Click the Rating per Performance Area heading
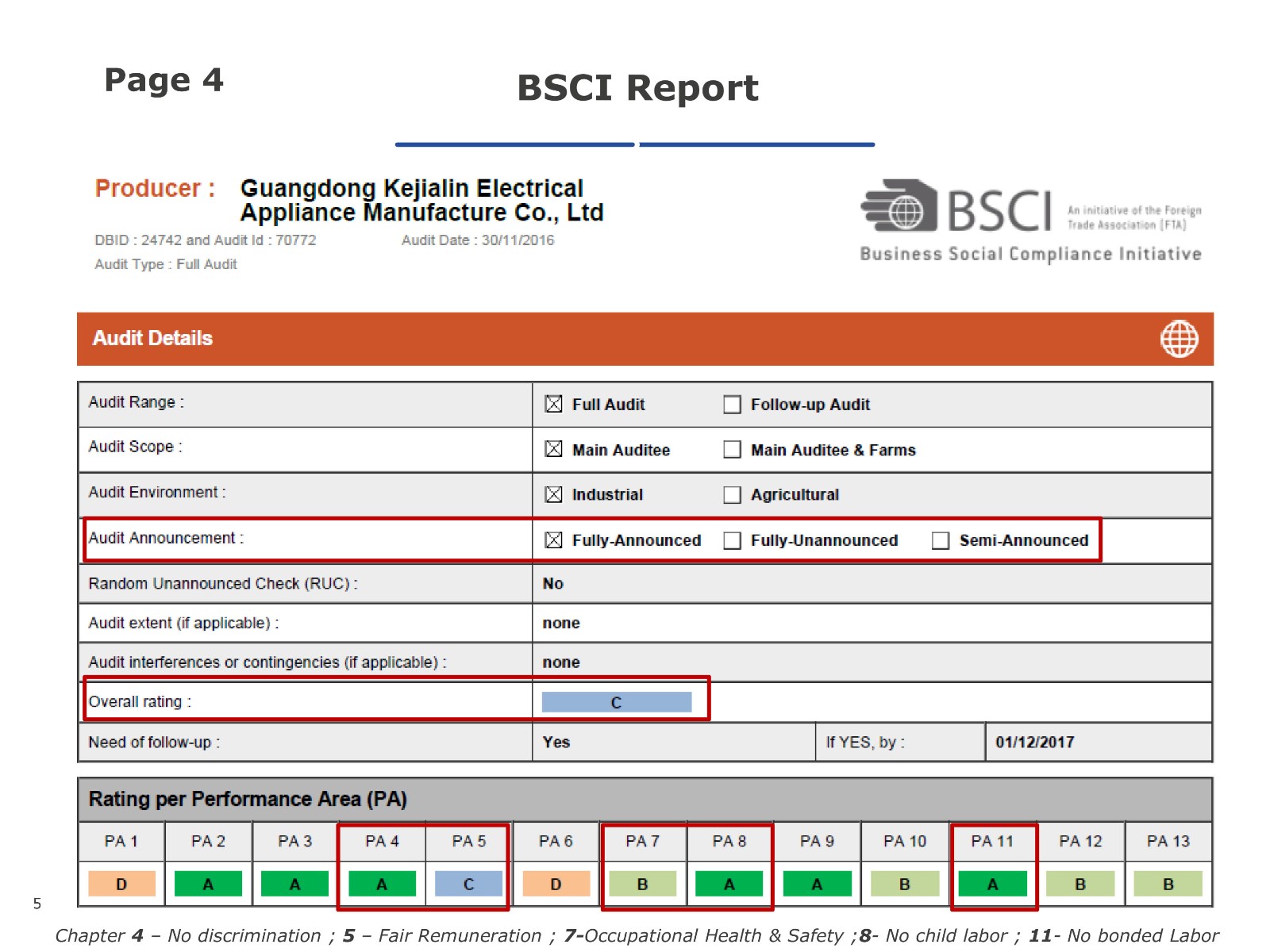 (248, 799)
